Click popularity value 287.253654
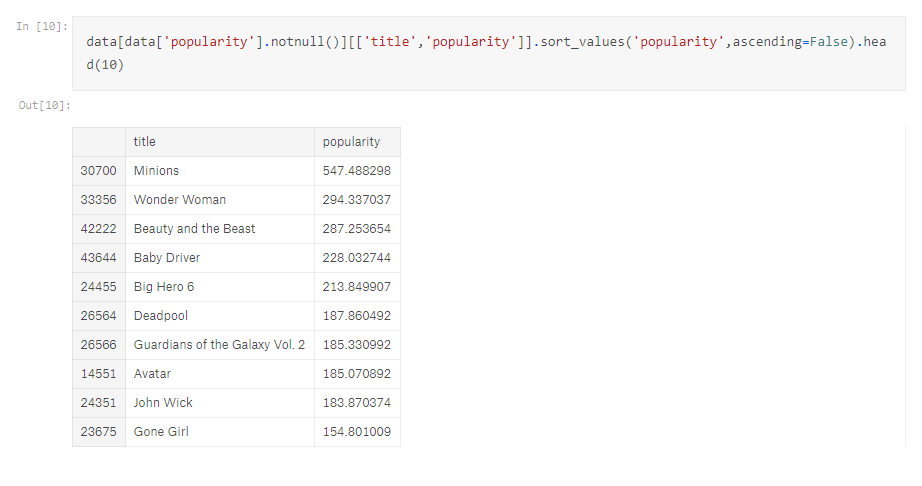The height and width of the screenshot is (486, 922). pos(358,229)
